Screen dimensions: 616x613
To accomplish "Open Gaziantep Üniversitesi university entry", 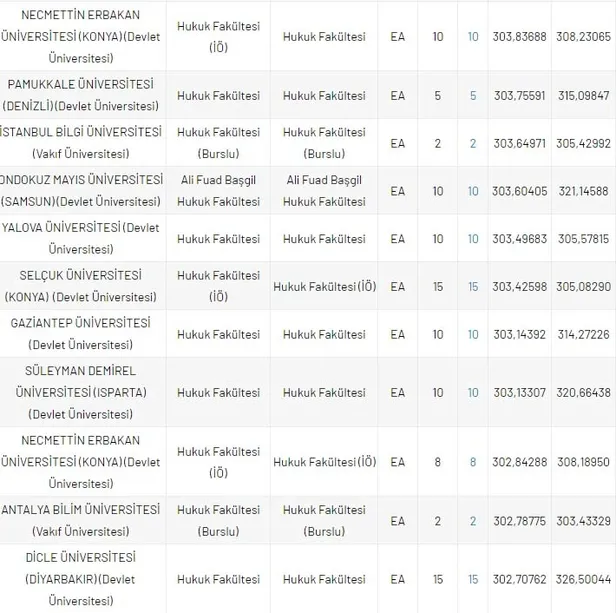I will [83, 334].
